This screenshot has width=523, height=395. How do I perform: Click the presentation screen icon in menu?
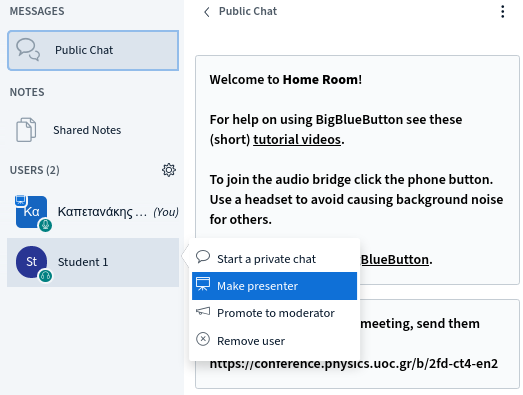(x=203, y=284)
